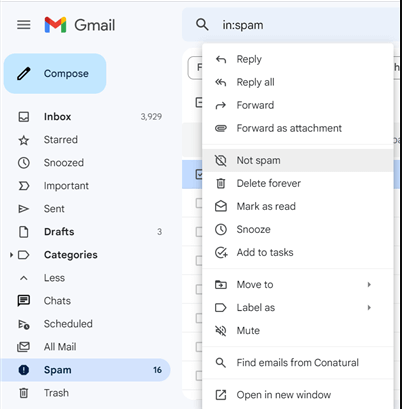
Task: Click the Inbox tray icon
Action: (x=24, y=117)
